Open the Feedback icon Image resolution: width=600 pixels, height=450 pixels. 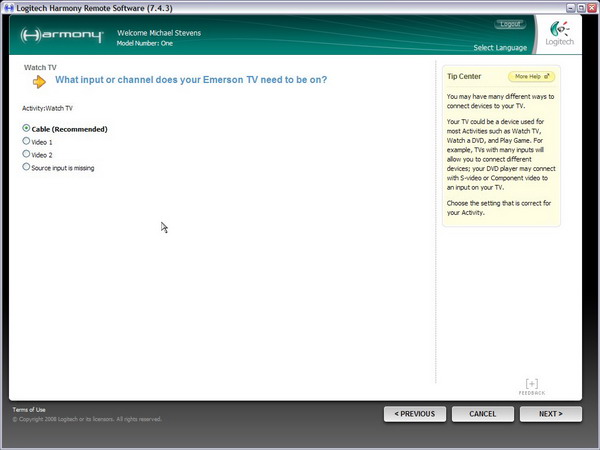point(532,386)
